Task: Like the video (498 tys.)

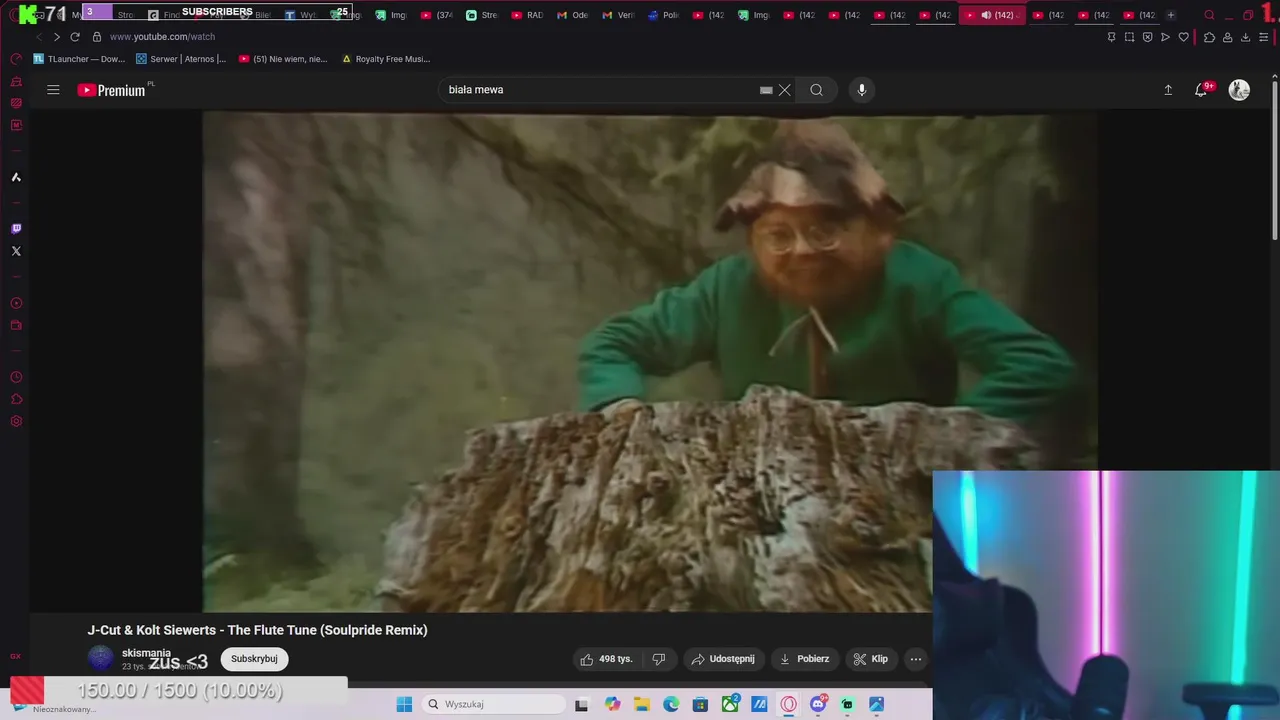Action: coord(608,659)
